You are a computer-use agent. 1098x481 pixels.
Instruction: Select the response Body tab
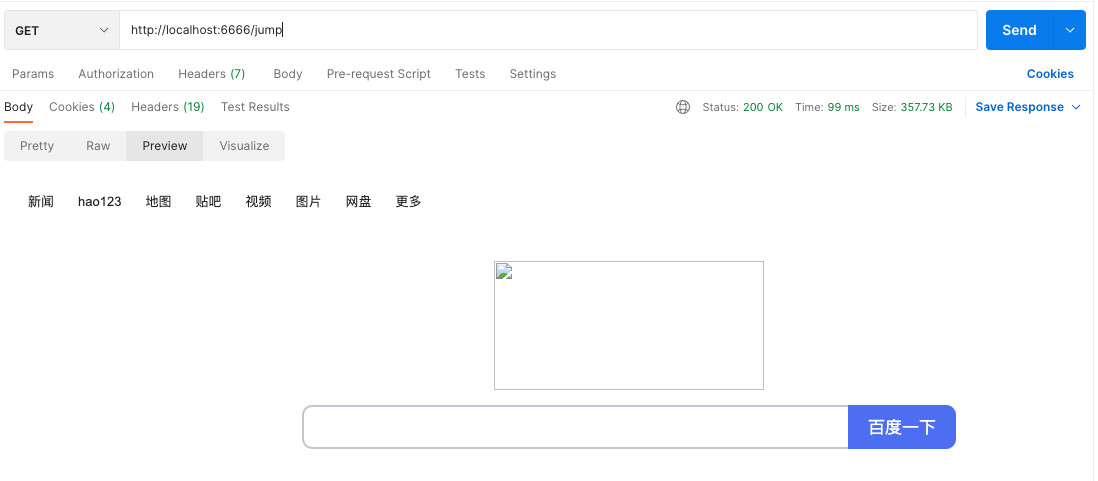[x=18, y=107]
